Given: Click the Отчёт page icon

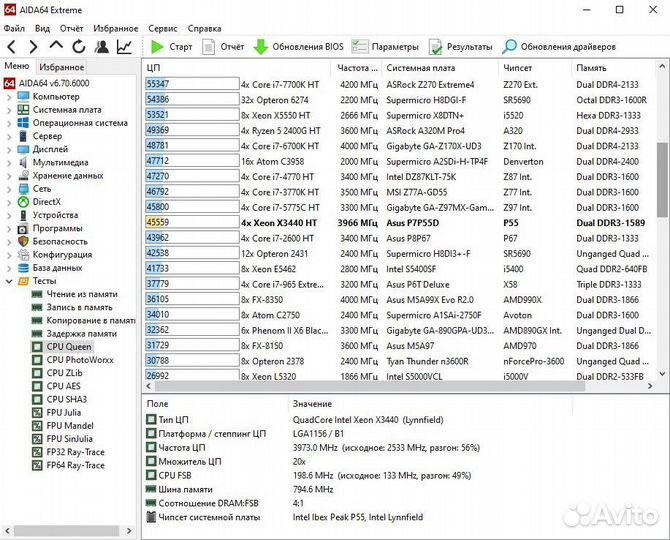Looking at the screenshot, I should 208,47.
